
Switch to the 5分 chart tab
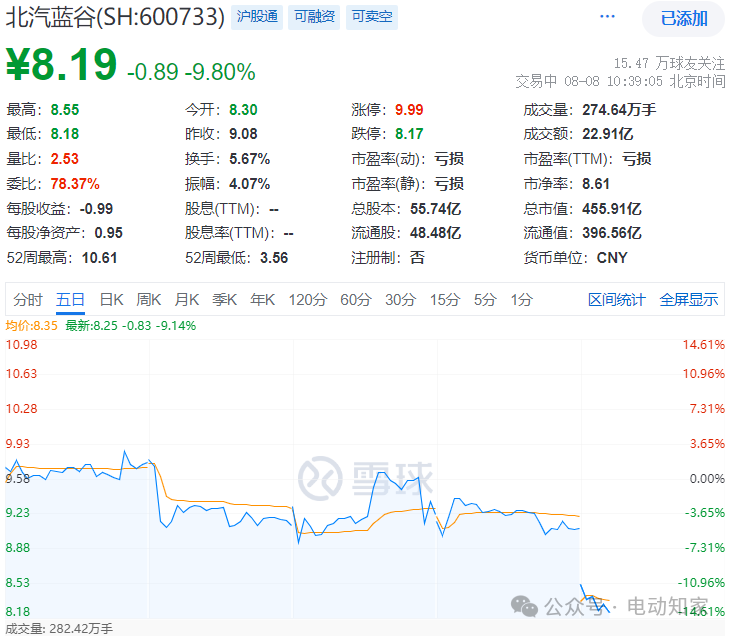485,300
